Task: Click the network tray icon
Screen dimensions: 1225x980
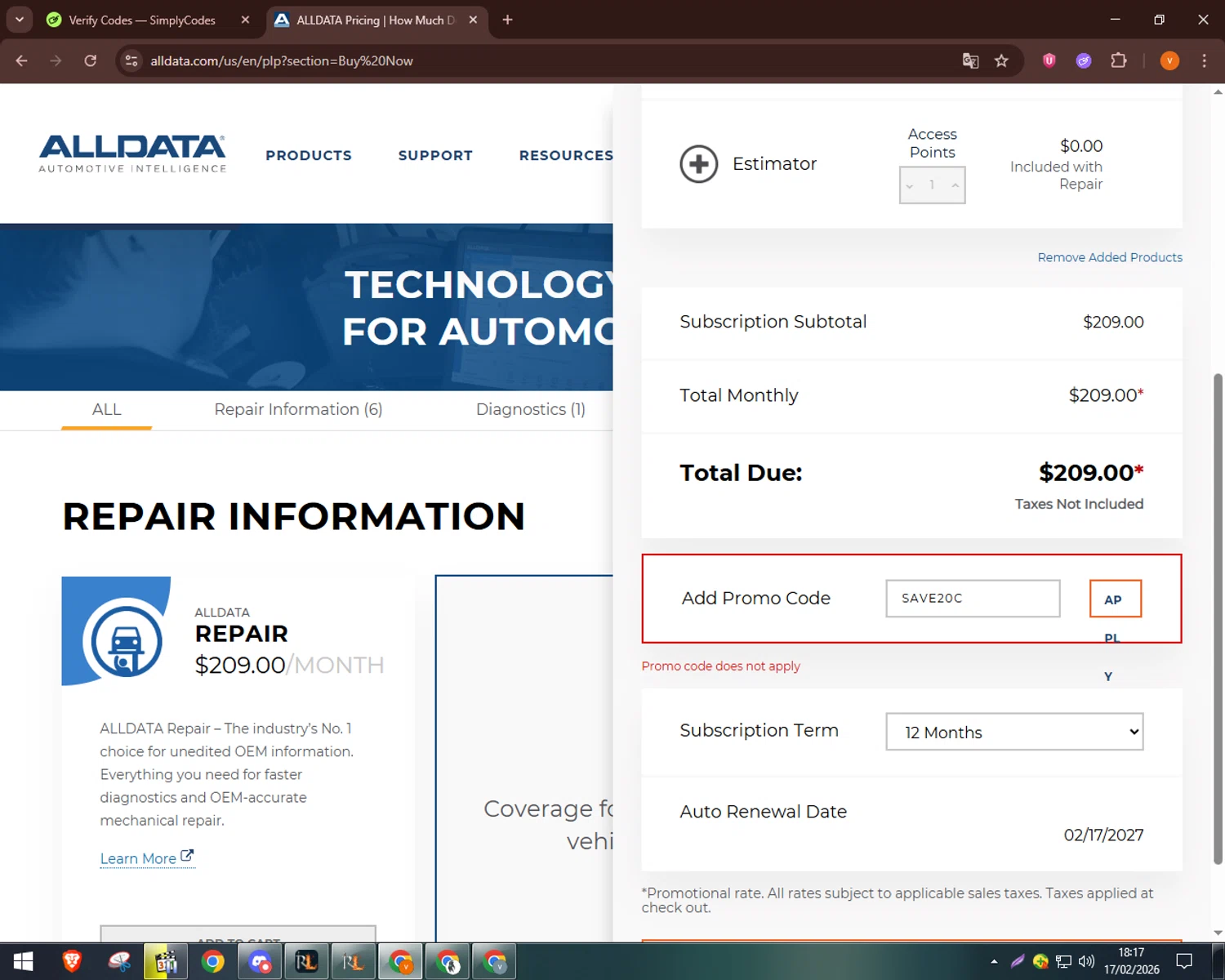Action: pos(1063,961)
